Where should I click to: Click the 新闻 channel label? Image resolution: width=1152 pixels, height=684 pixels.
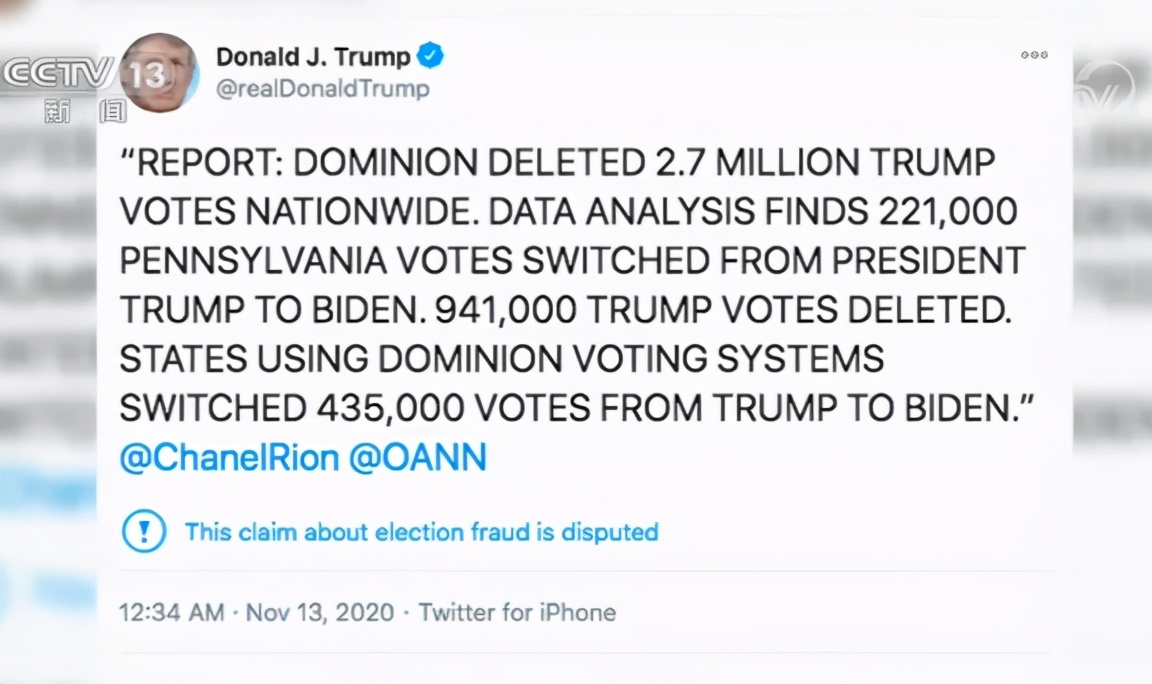pyautogui.click(x=85, y=111)
